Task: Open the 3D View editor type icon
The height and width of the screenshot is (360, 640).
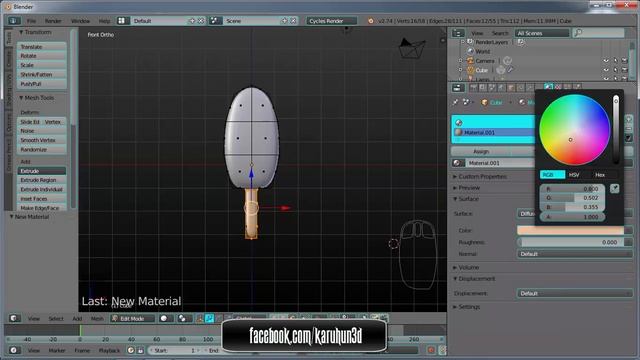Action: (x=14, y=318)
